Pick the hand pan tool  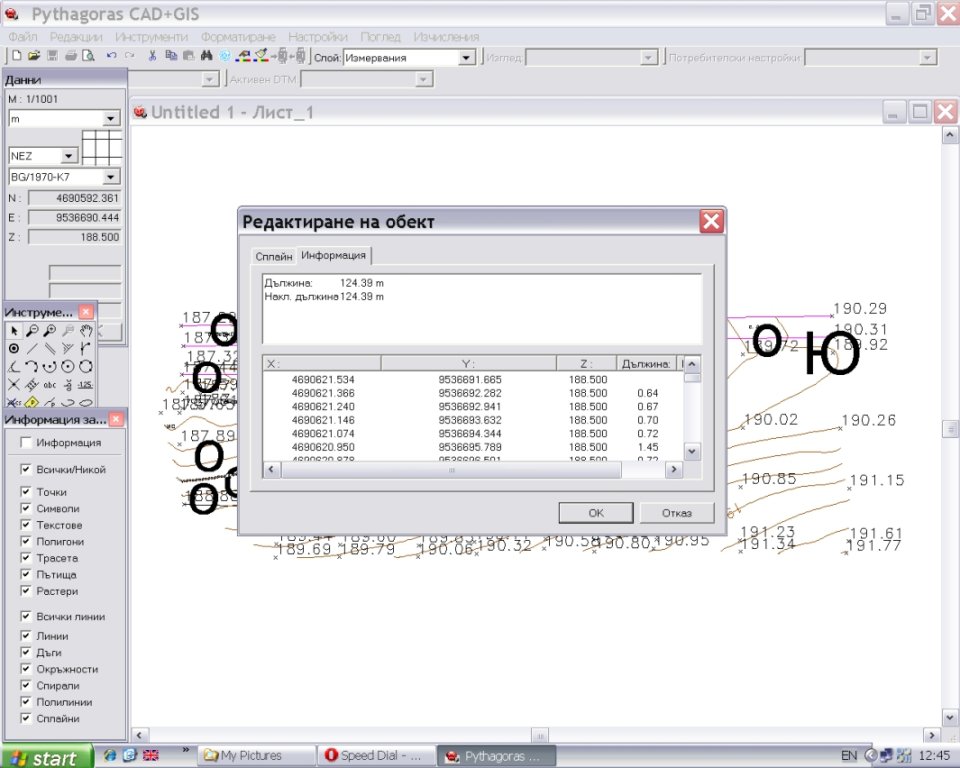pos(86,331)
